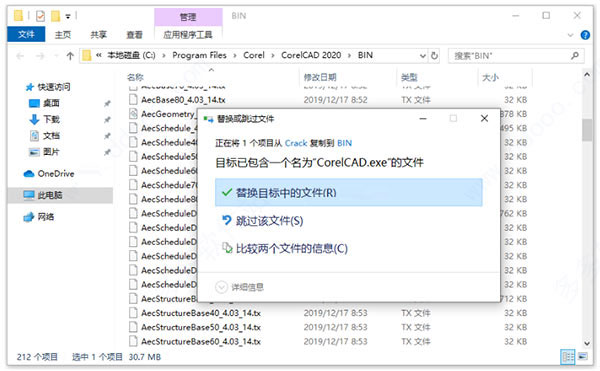Open the 主页 ribbon tab

coord(63,35)
